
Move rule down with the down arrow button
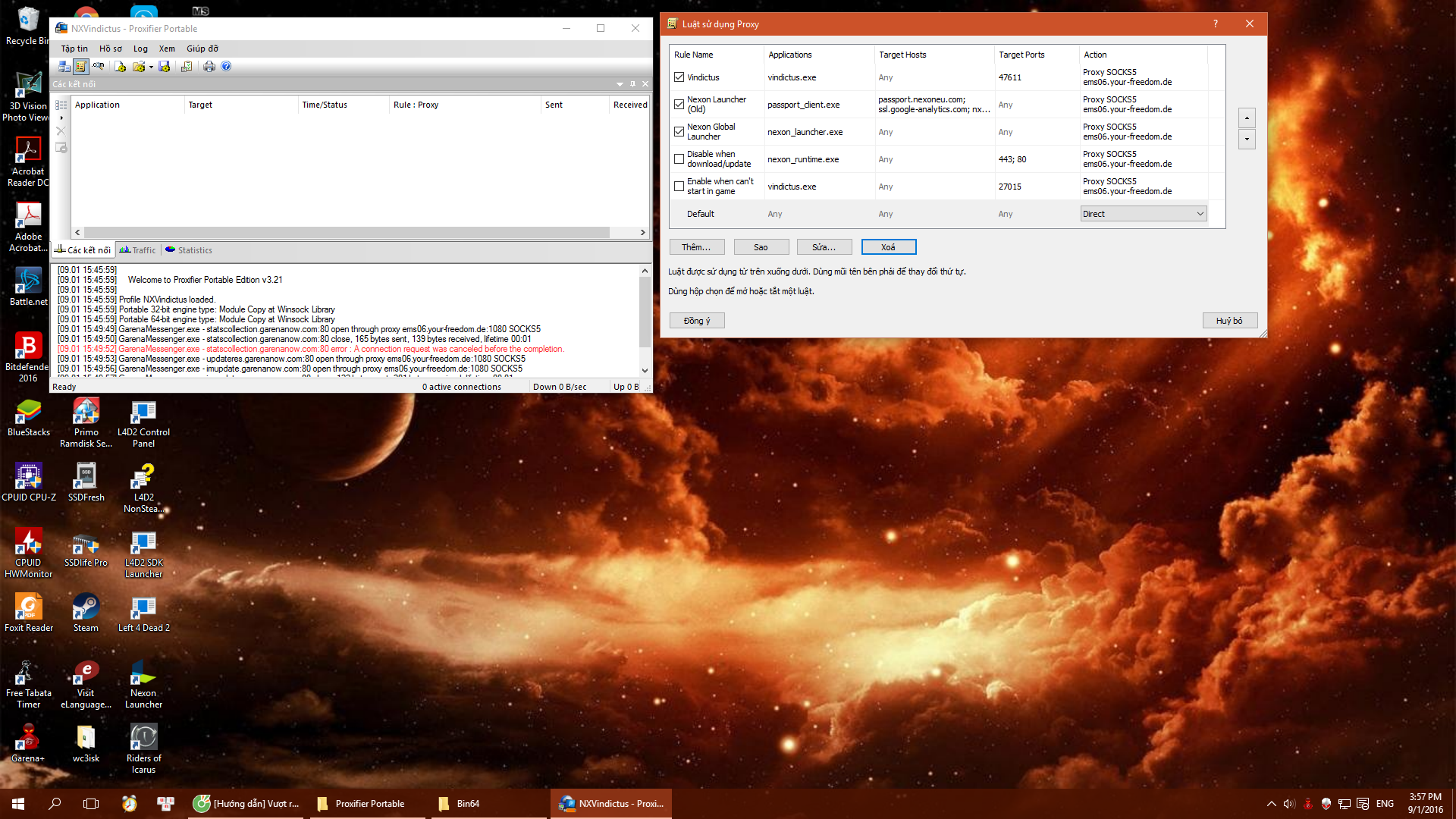point(1247,139)
